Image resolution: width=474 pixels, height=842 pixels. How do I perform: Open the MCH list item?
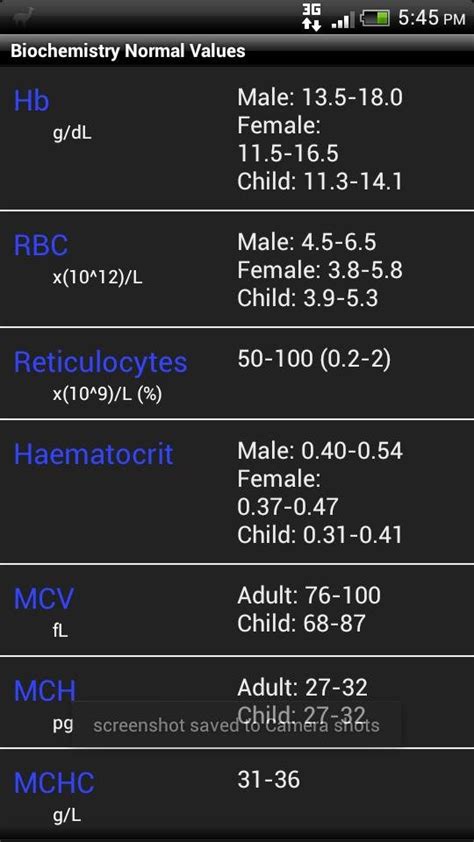click(x=237, y=702)
